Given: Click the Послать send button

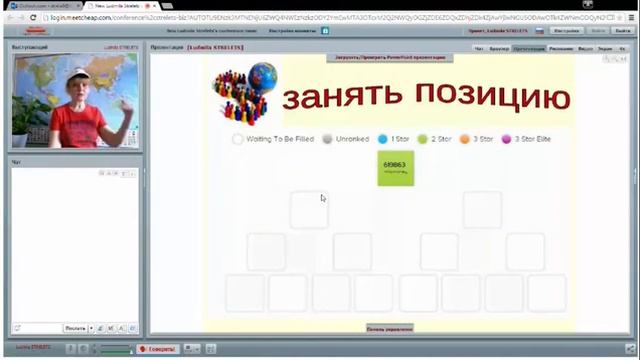Looking at the screenshot, I should [x=76, y=328].
